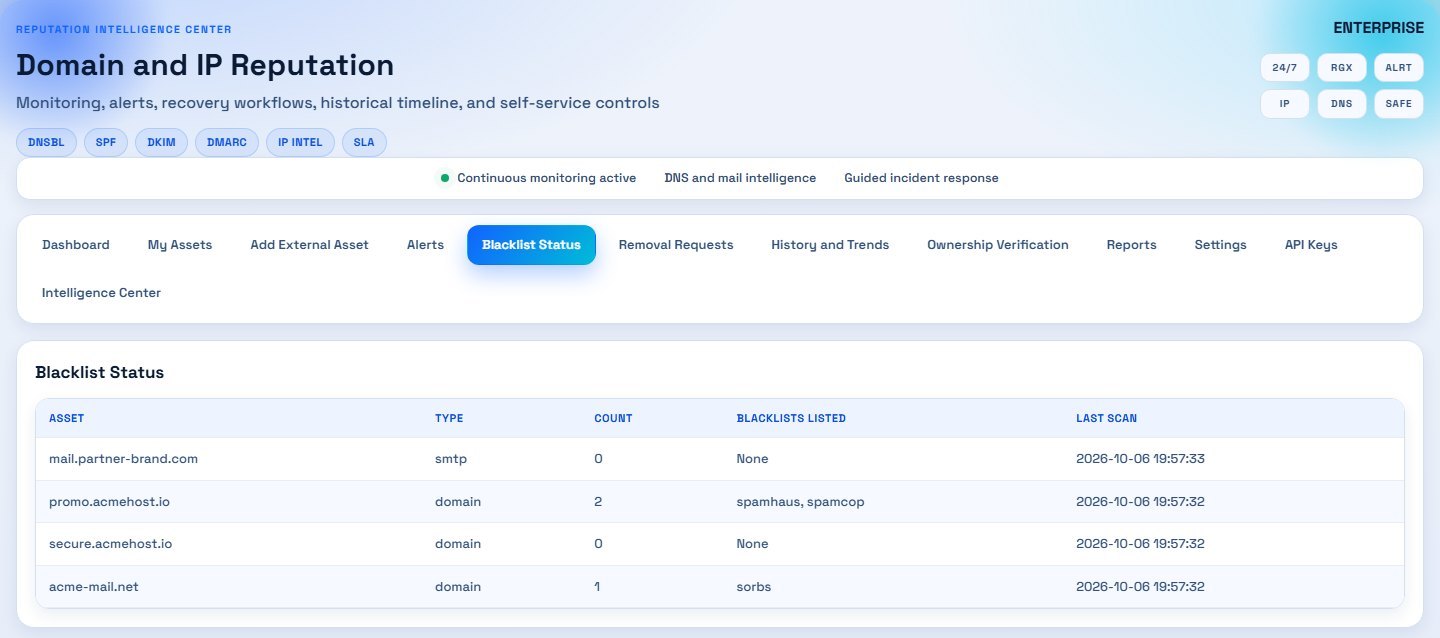Select the promo.acmehost.io asset

point(109,502)
